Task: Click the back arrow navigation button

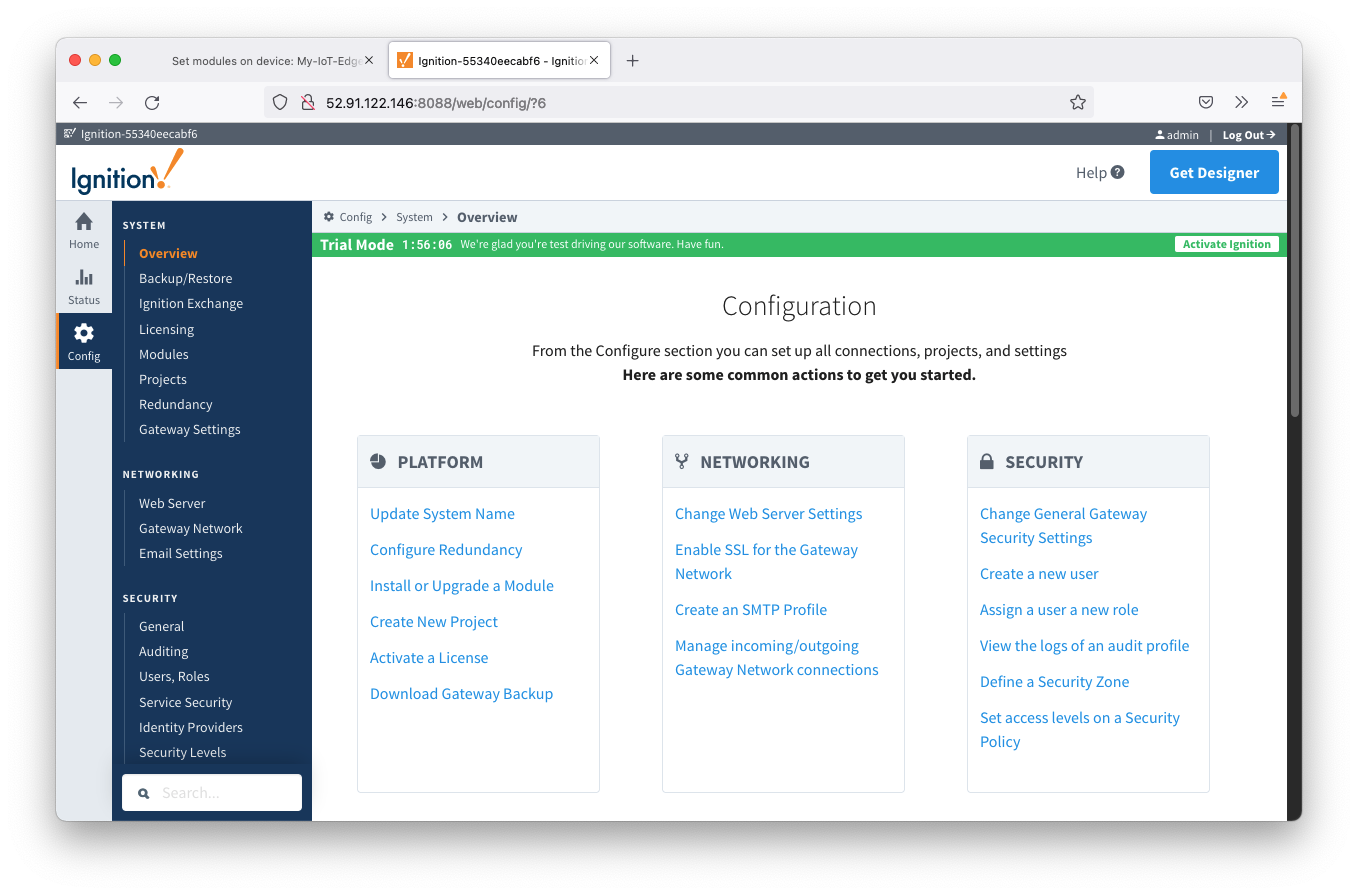Action: coord(80,102)
